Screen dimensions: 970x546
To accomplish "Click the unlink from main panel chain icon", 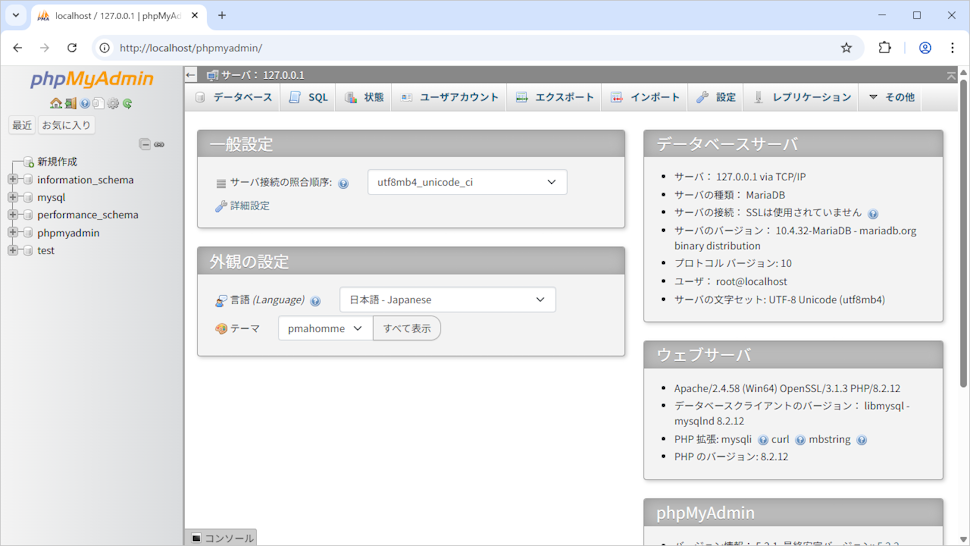I will (x=159, y=144).
